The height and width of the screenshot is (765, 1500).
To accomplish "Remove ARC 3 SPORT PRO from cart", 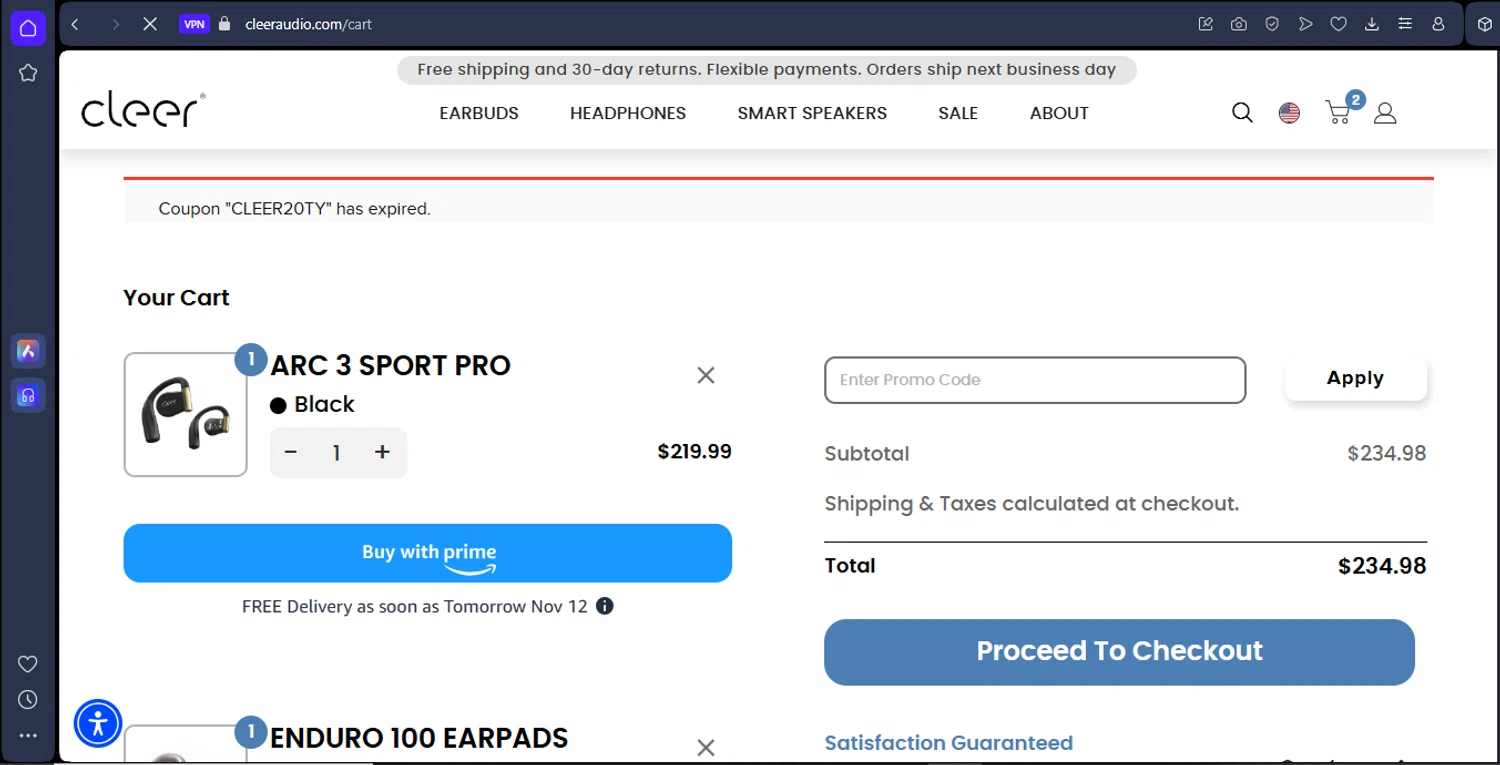I will coord(706,375).
